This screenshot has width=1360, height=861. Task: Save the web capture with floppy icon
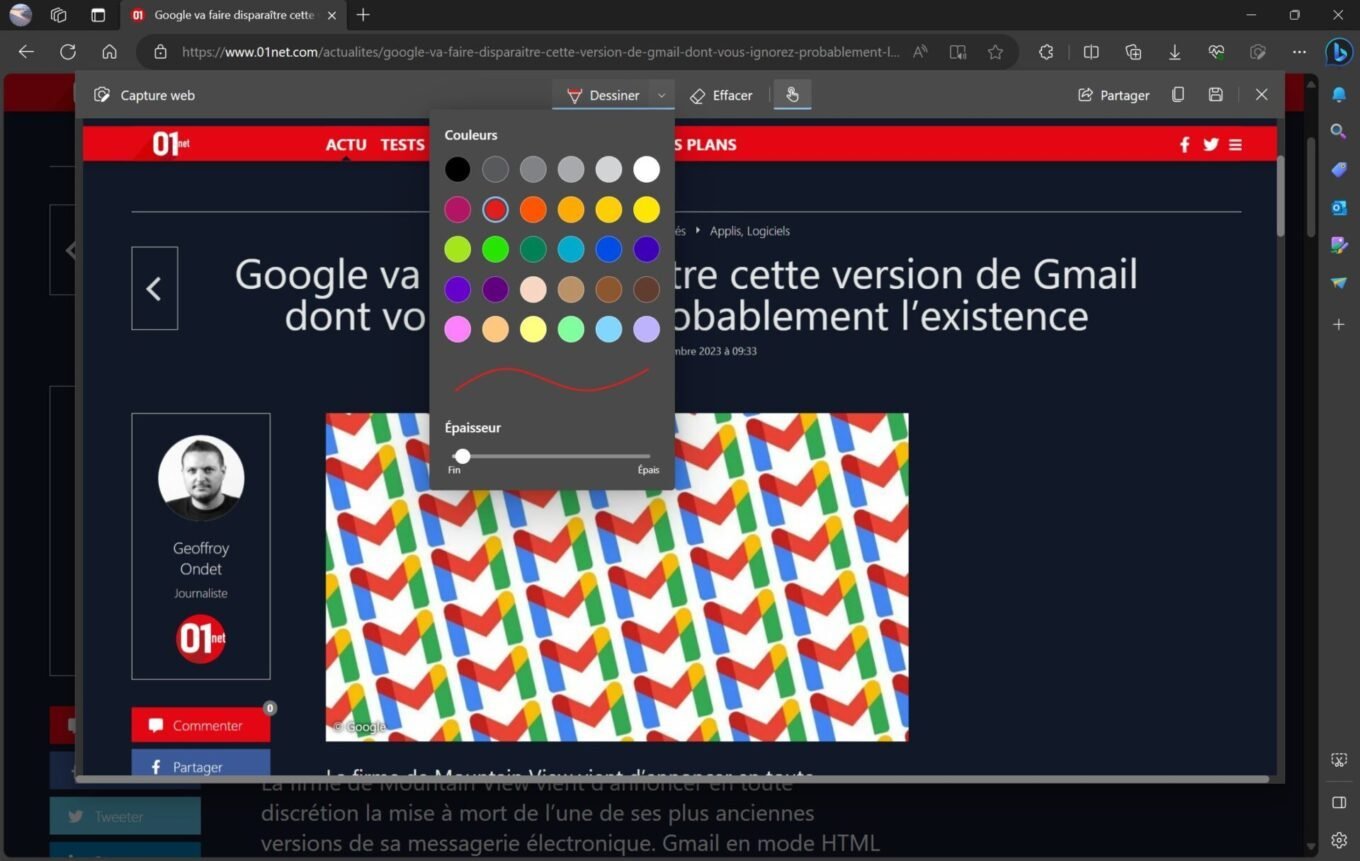click(x=1215, y=94)
